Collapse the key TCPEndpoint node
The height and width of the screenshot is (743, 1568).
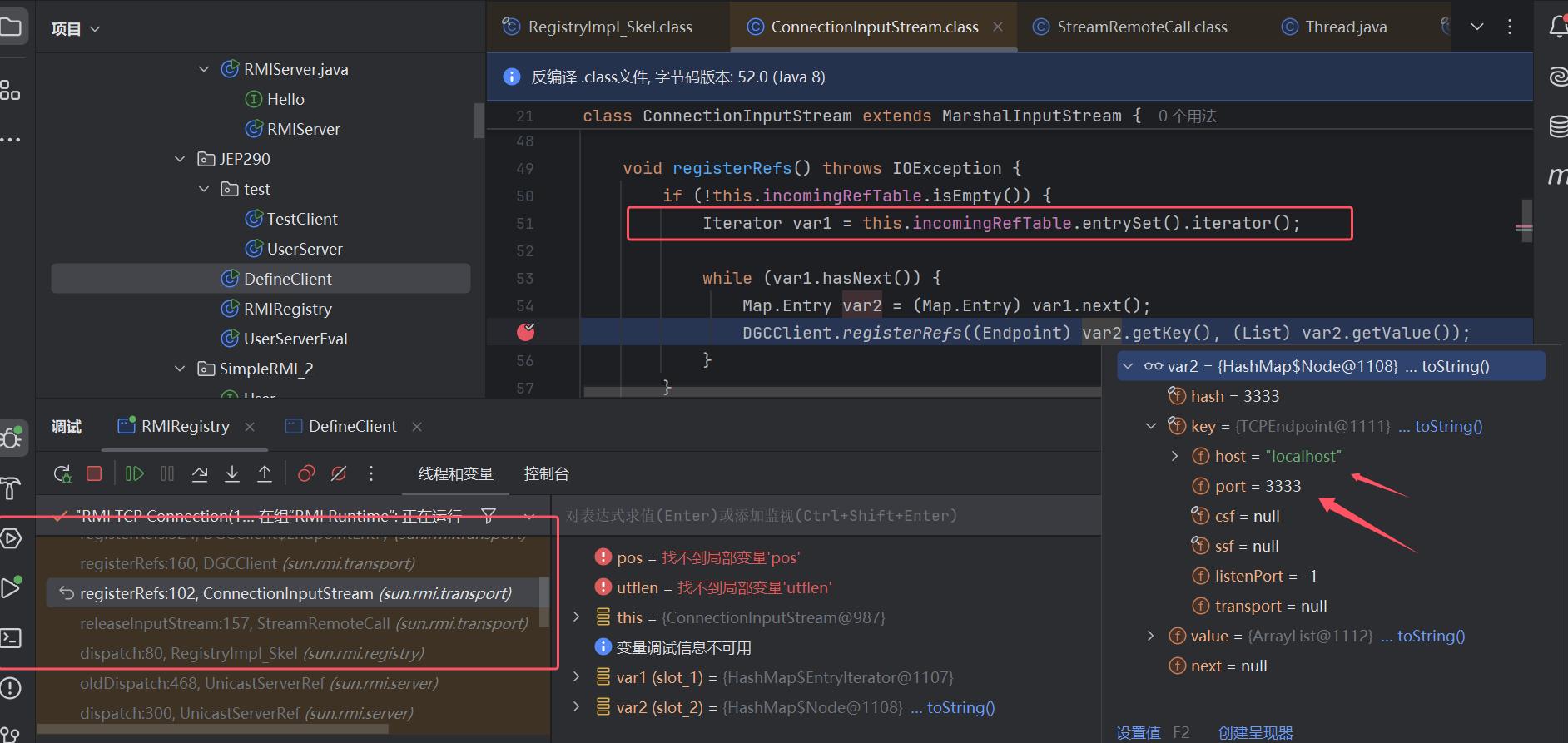(x=1151, y=426)
